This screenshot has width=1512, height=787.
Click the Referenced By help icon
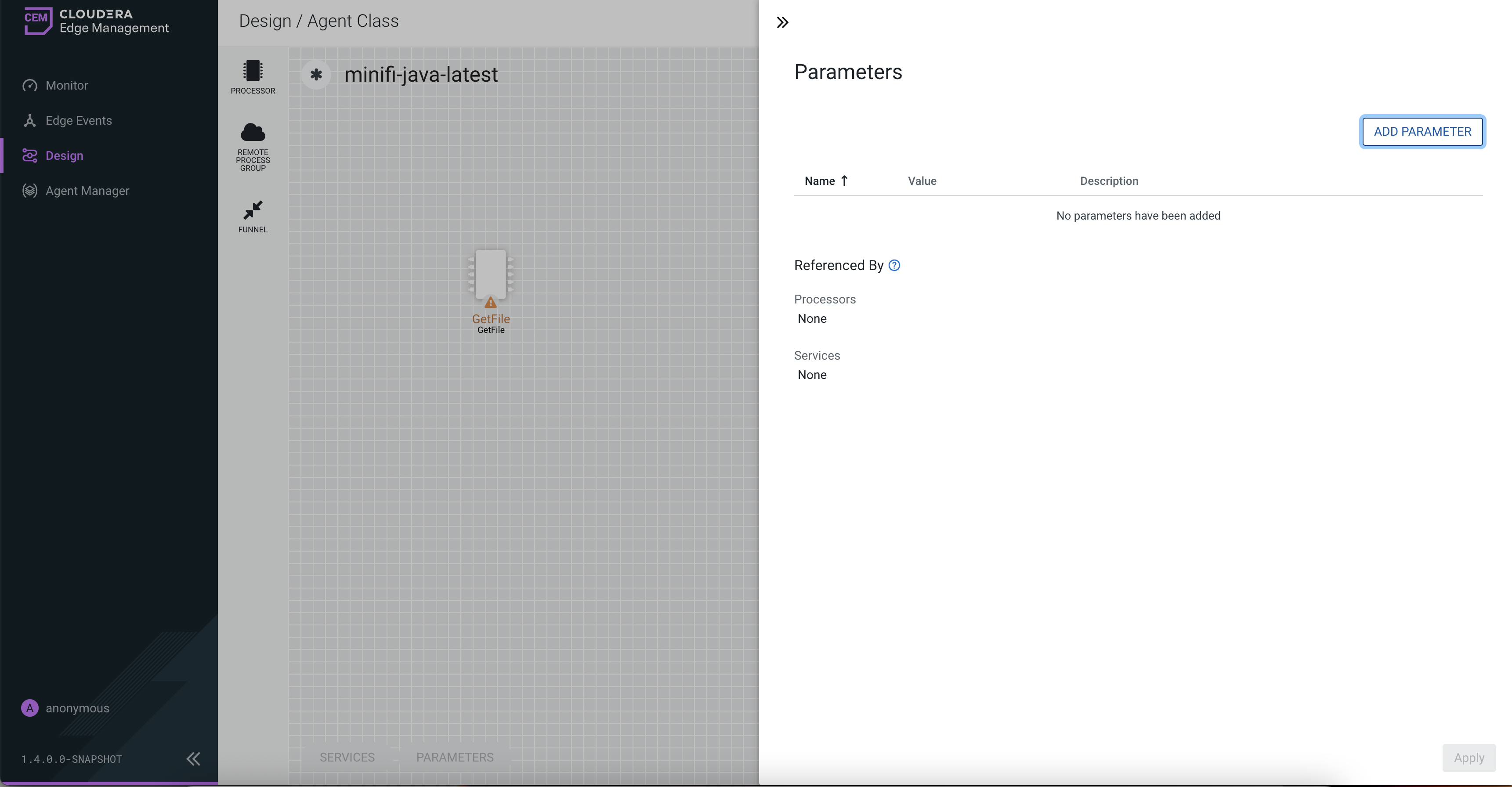(x=894, y=265)
